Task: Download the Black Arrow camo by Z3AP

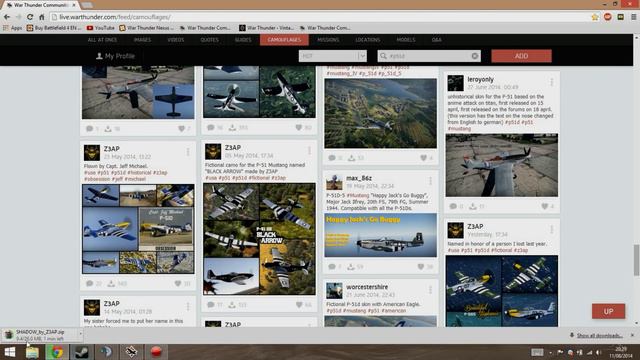Action: [232, 304]
